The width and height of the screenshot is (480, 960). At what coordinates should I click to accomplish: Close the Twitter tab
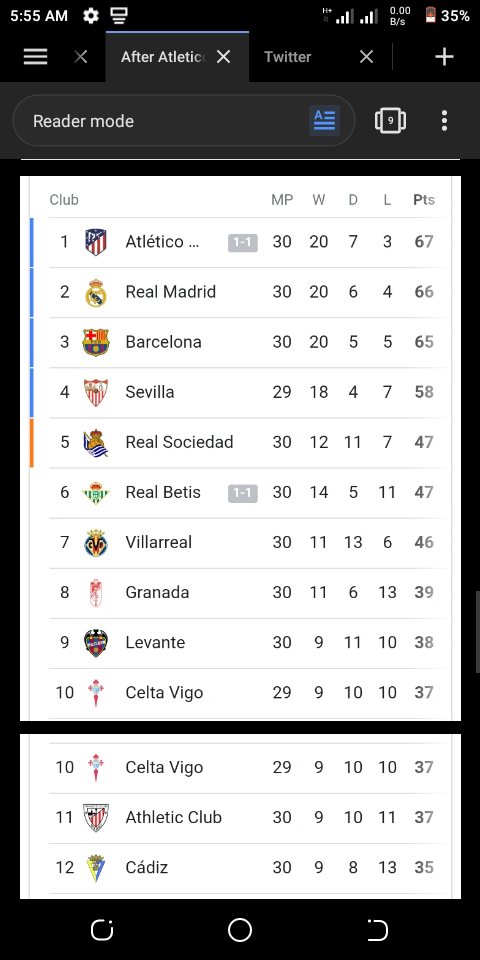coord(366,57)
